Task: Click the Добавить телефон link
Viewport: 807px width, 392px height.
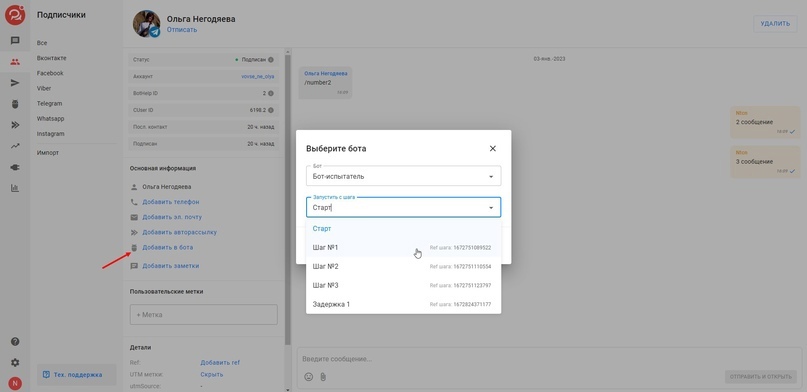Action: click(171, 202)
